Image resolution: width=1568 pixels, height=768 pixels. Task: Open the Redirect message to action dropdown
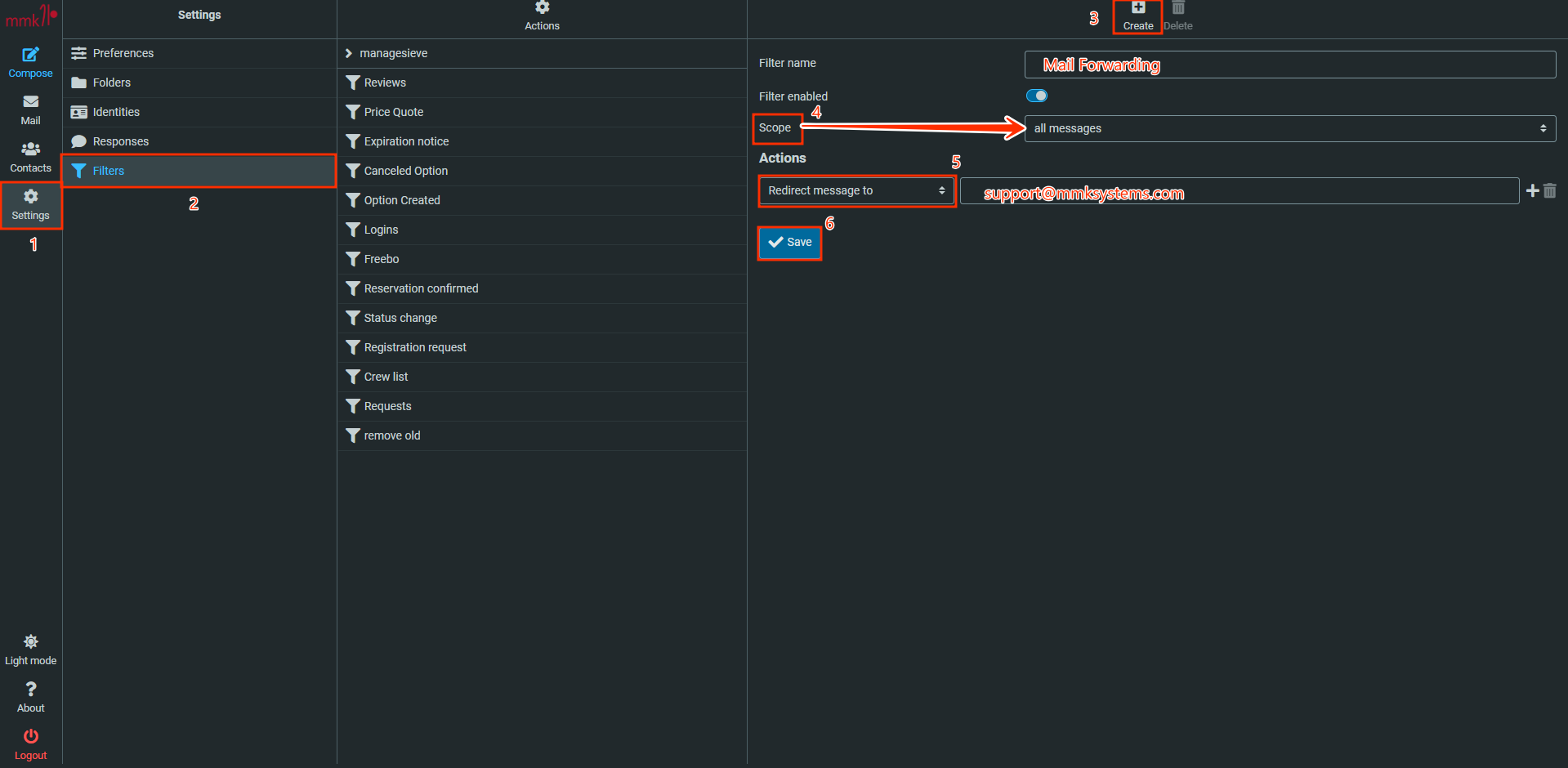pyautogui.click(x=856, y=190)
